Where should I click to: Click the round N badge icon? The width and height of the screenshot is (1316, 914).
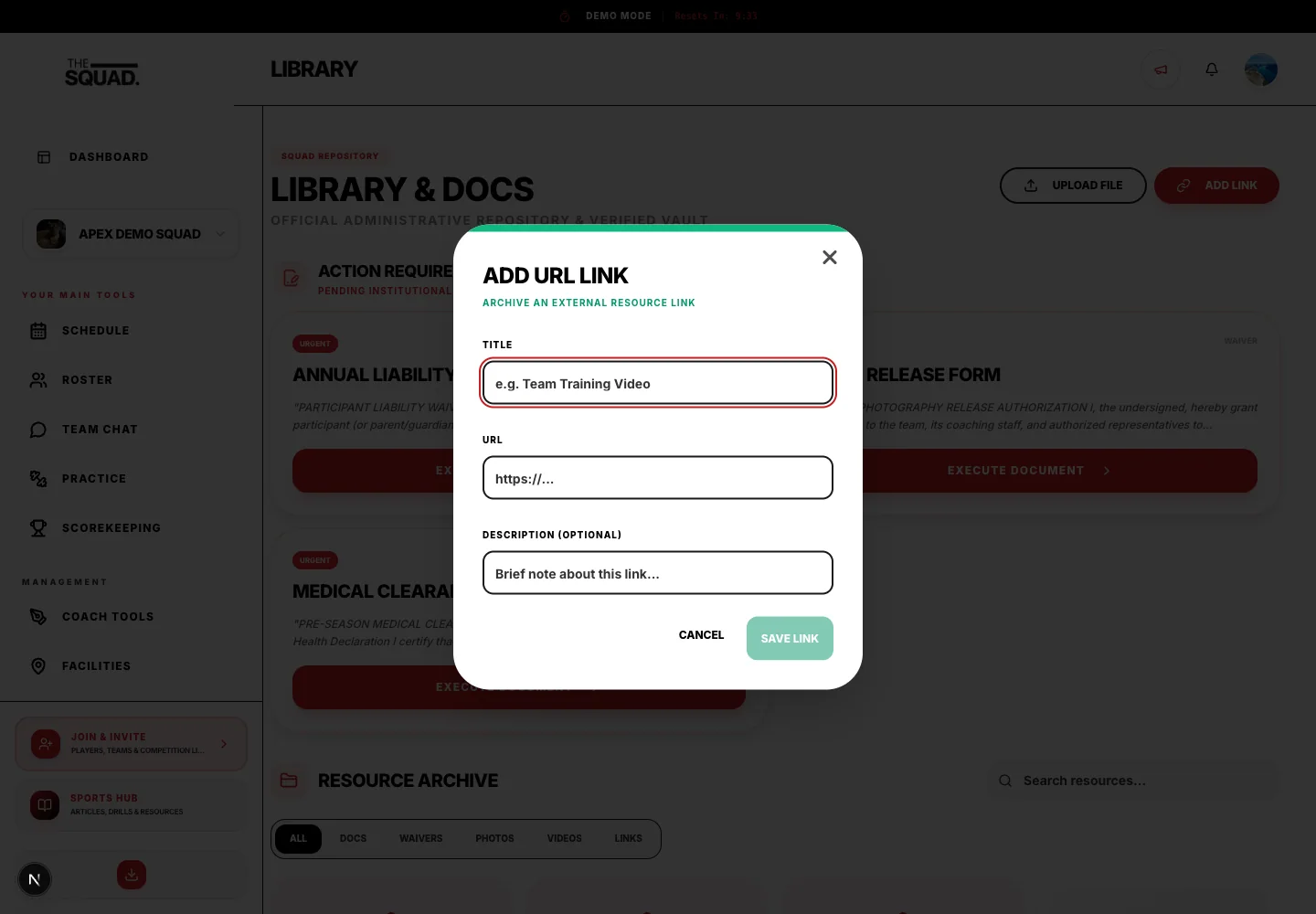click(x=35, y=879)
